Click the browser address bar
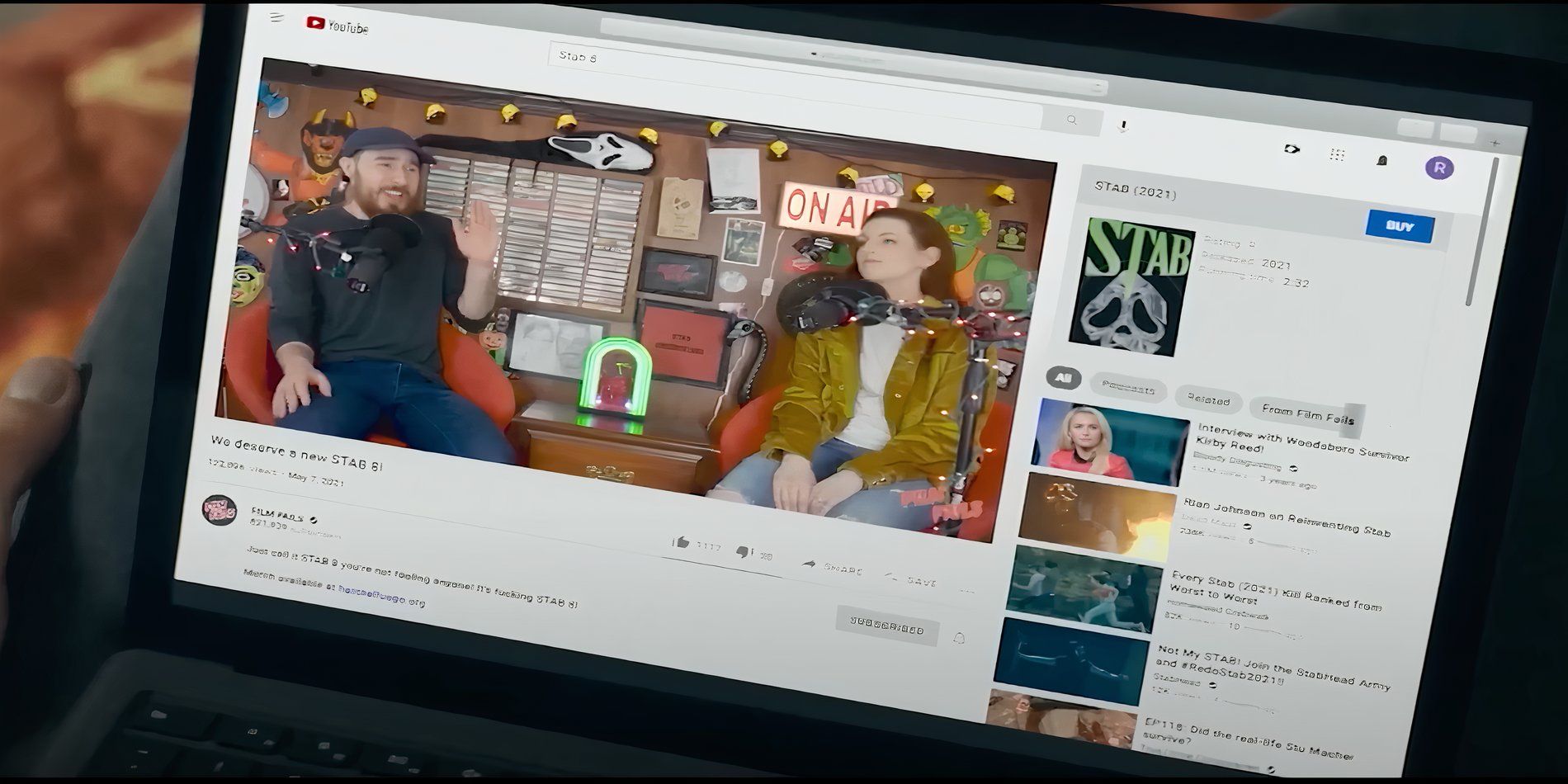Viewport: 1568px width, 784px height. pyautogui.click(x=854, y=55)
